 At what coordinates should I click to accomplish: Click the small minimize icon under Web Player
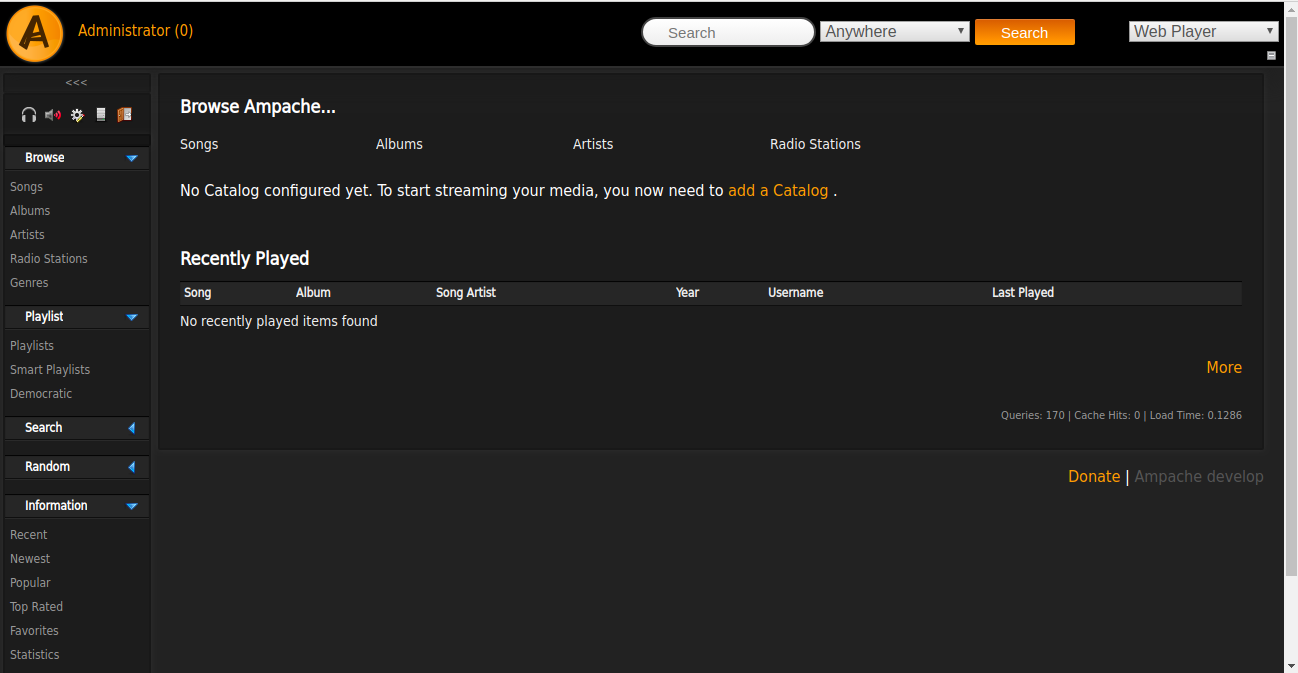tap(1271, 56)
